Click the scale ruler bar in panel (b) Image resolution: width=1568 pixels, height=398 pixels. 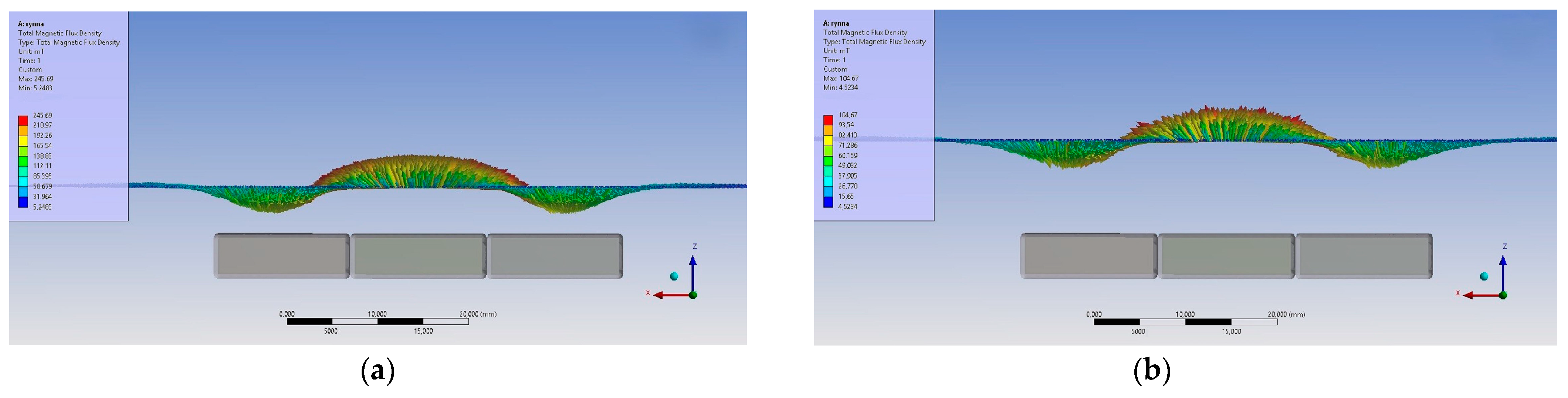coord(1185,322)
